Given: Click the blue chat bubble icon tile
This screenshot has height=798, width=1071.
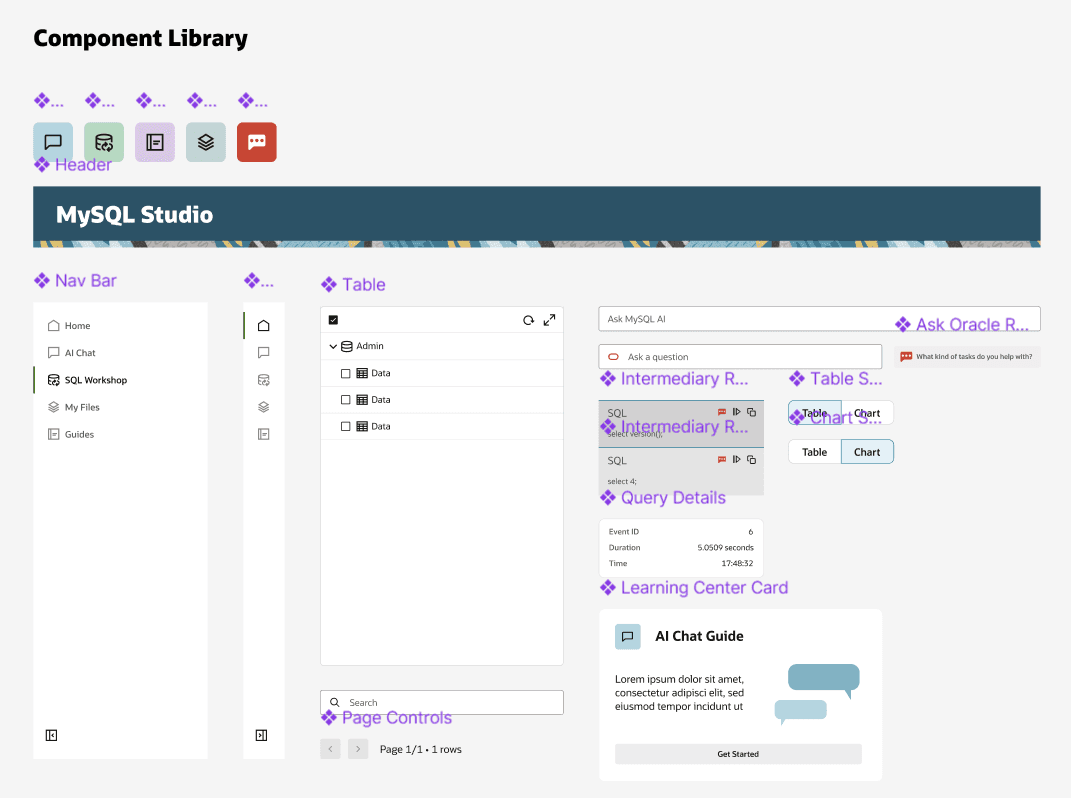Looking at the screenshot, I should 53,142.
